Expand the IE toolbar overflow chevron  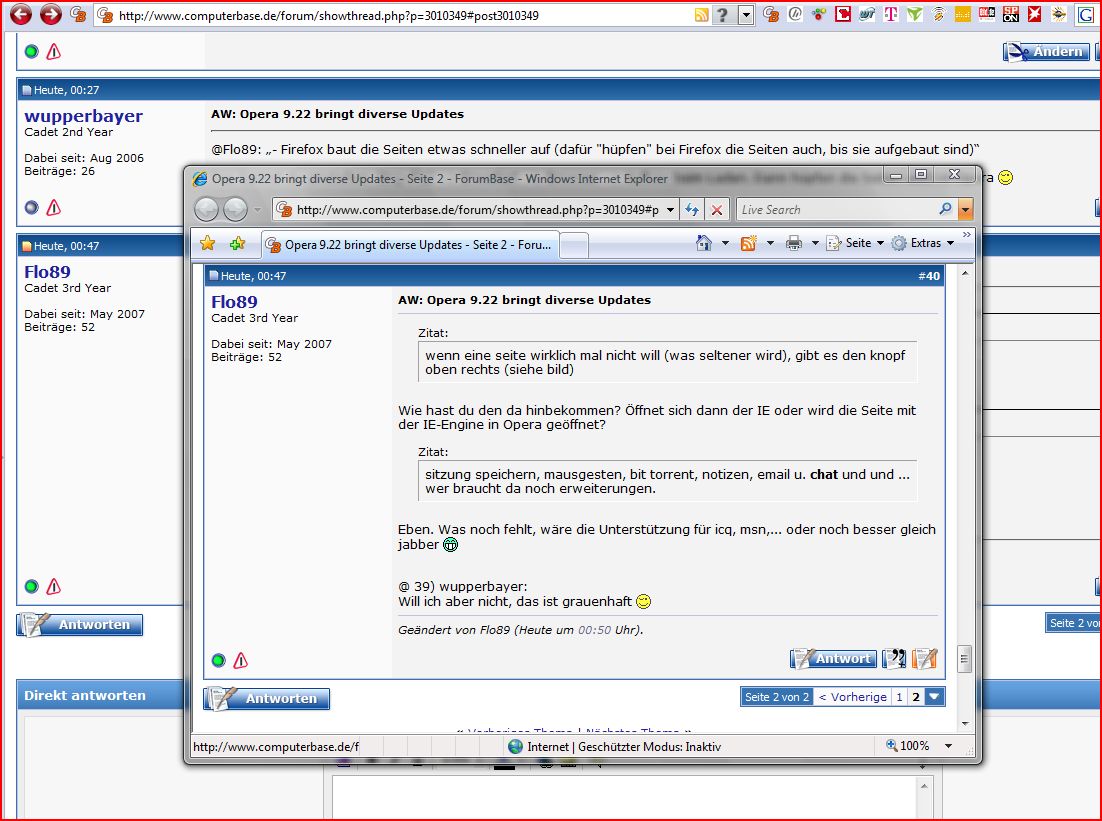pyautogui.click(x=967, y=235)
